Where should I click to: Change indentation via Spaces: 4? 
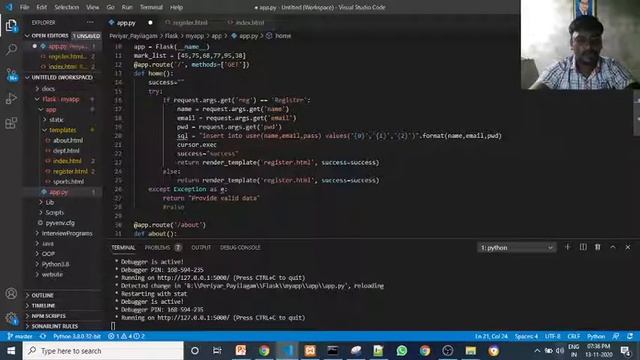coord(526,336)
